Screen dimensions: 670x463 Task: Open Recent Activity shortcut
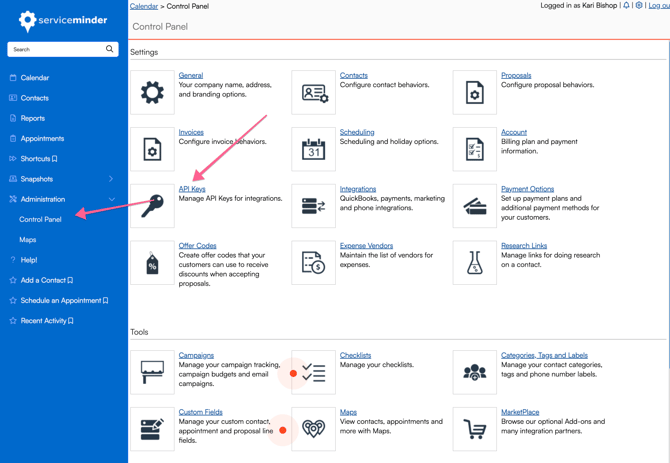click(x=43, y=321)
